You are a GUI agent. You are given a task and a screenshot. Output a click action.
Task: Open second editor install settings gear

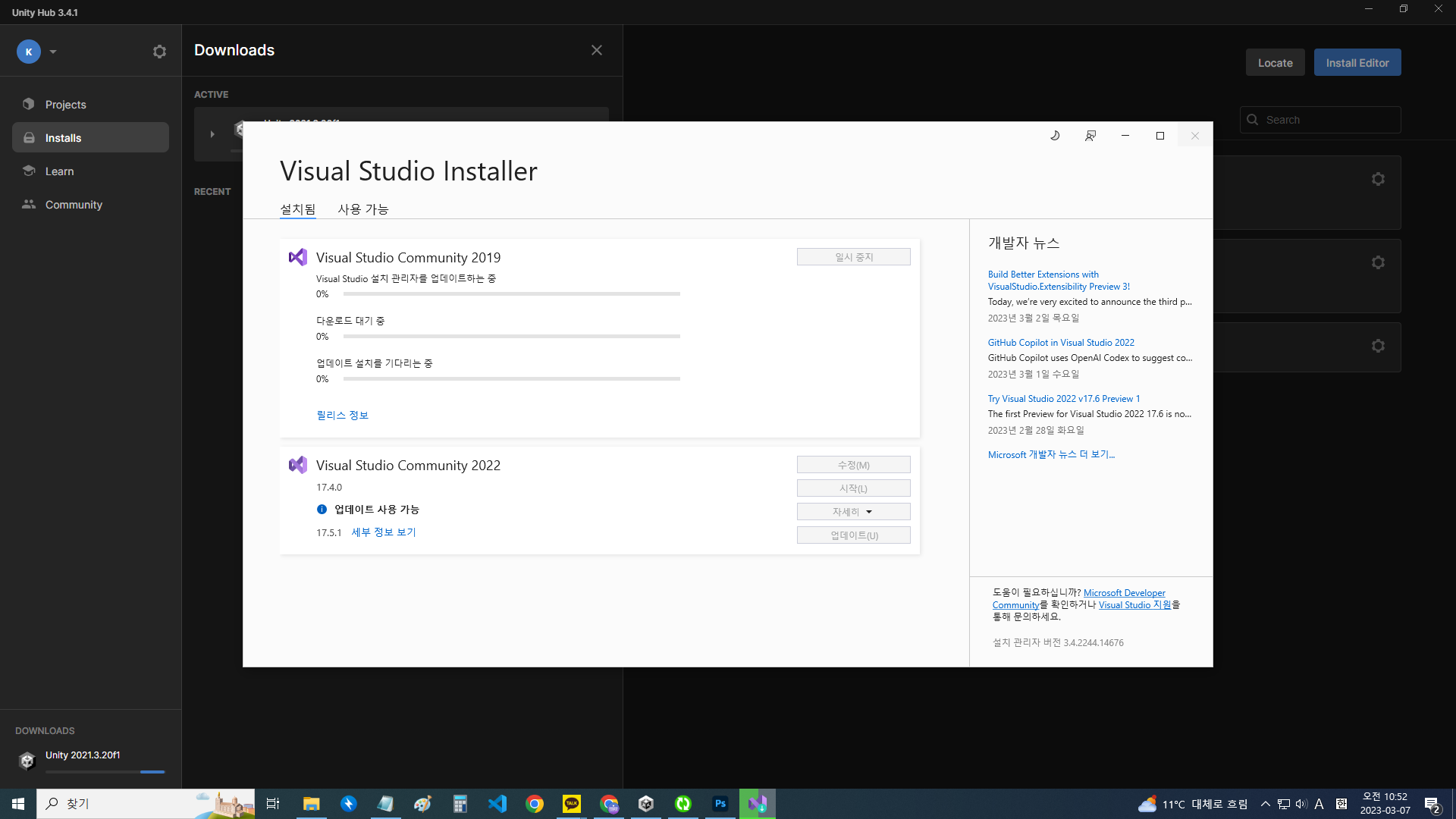pyautogui.click(x=1378, y=262)
